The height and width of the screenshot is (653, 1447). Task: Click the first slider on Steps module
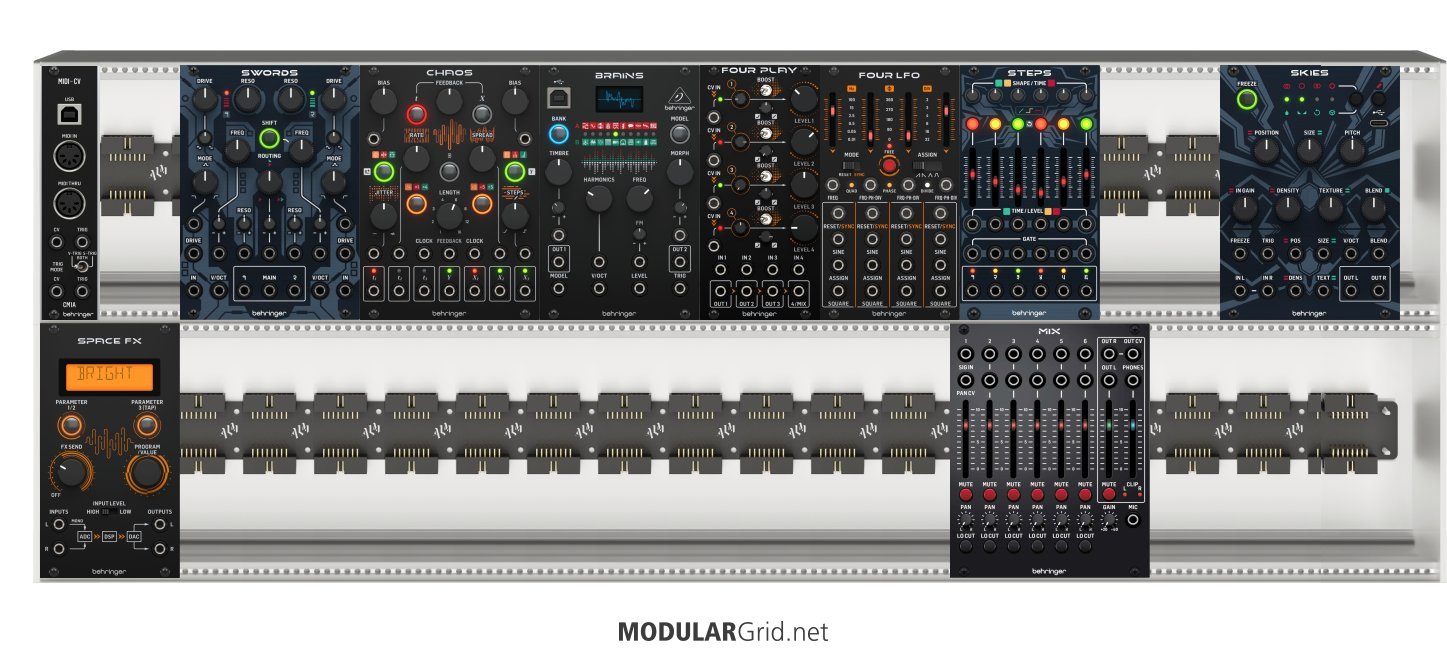[972, 178]
